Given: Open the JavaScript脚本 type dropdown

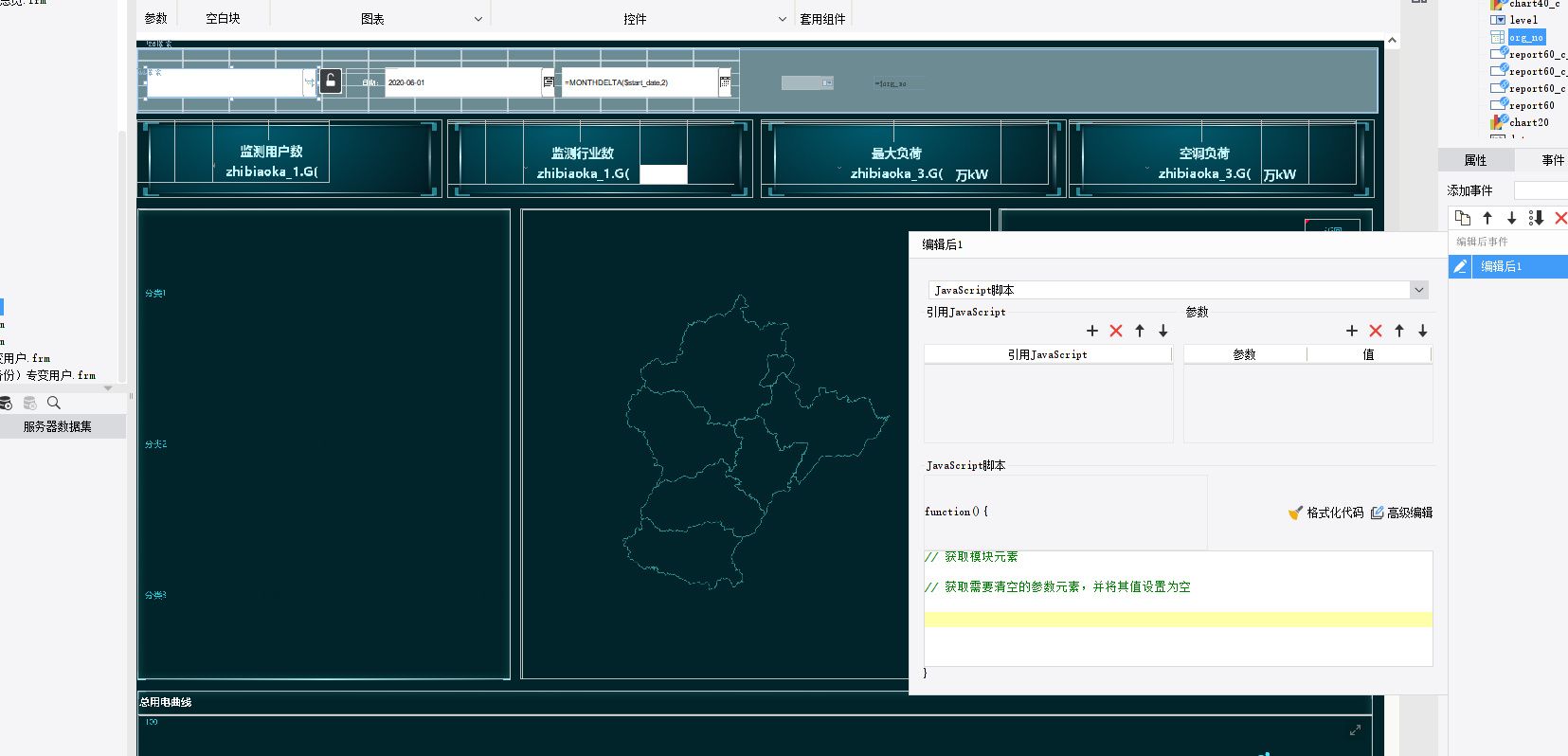Looking at the screenshot, I should pos(1418,290).
